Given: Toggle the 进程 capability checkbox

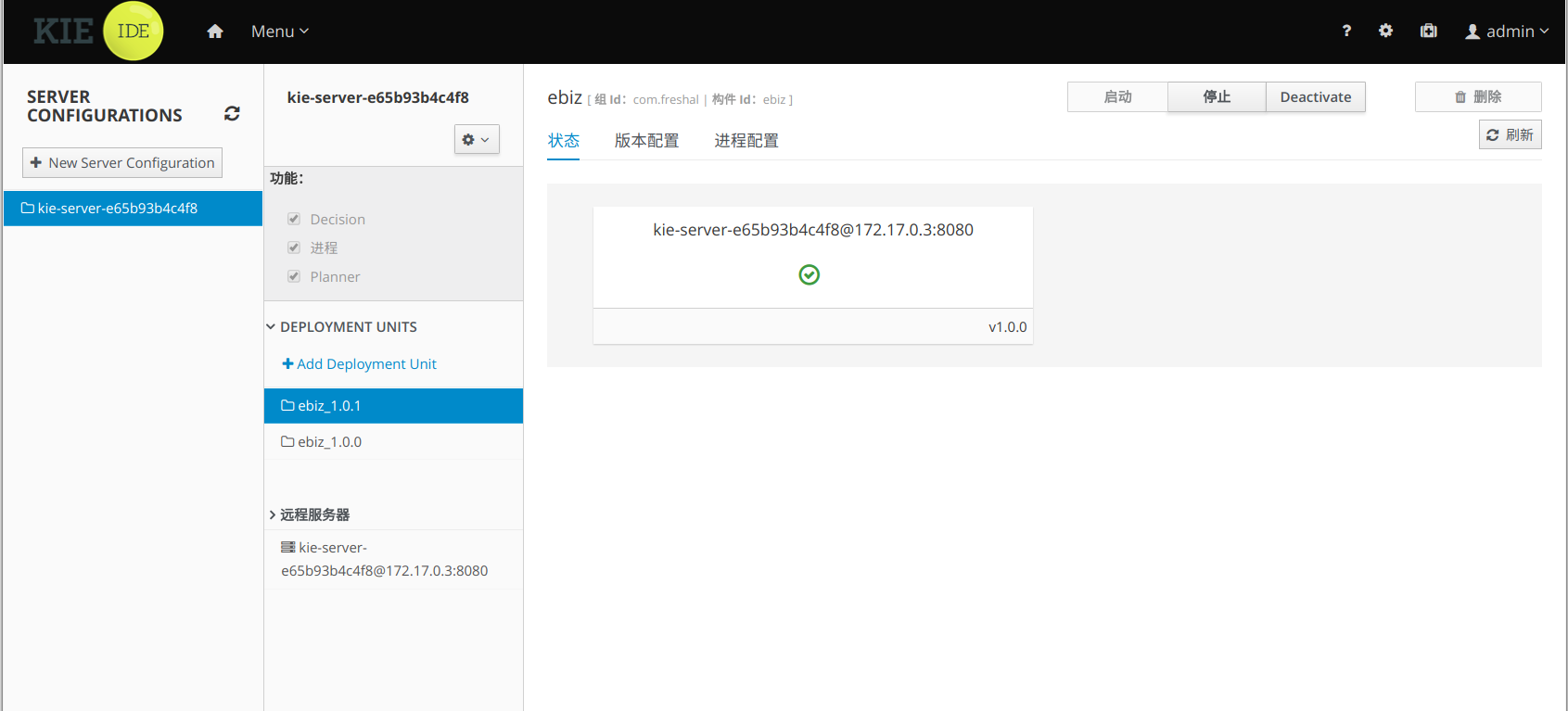Looking at the screenshot, I should coord(294,248).
